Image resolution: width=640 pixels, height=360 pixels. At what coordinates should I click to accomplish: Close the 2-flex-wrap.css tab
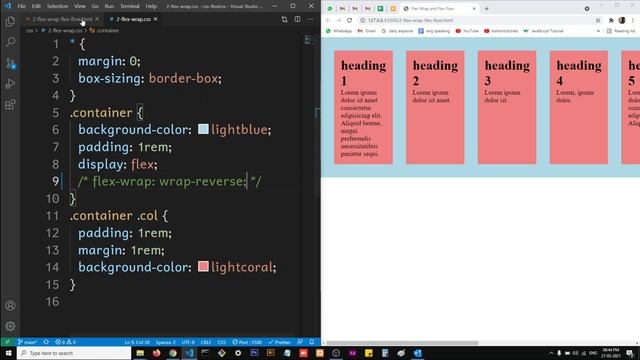point(156,19)
